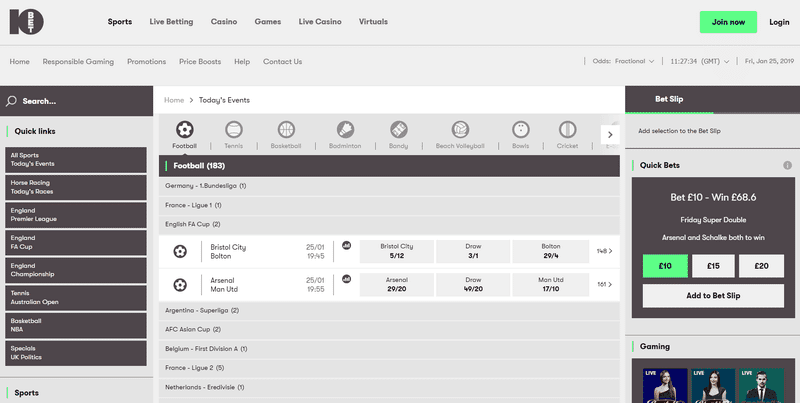The height and width of the screenshot is (403, 800).
Task: Select the Tennis sport icon
Action: (234, 131)
